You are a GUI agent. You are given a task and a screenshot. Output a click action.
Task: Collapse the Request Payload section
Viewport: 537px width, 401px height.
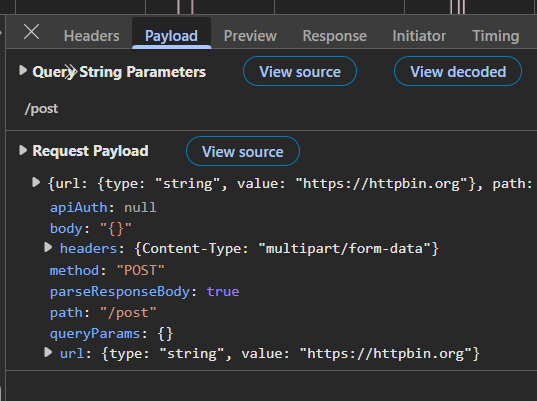23,150
